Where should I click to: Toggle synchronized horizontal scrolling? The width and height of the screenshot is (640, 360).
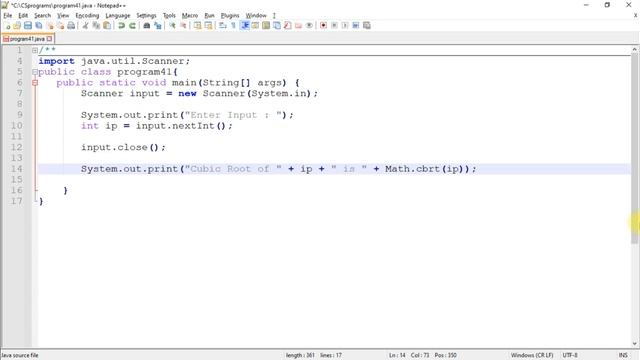209,26
